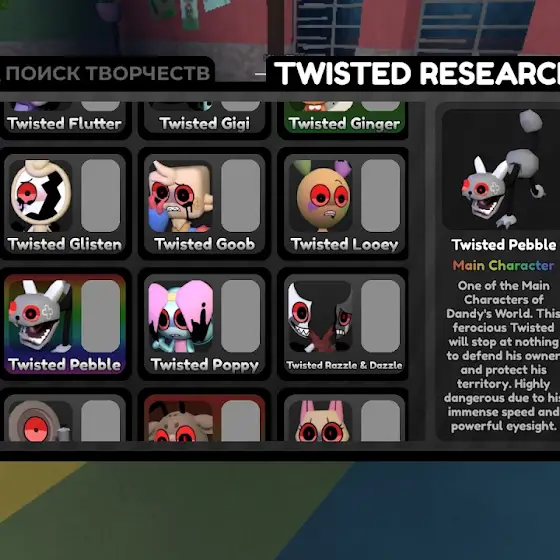Viewport: 560px width, 560px height.
Task: Click the Main Character rainbow label
Action: tap(503, 265)
